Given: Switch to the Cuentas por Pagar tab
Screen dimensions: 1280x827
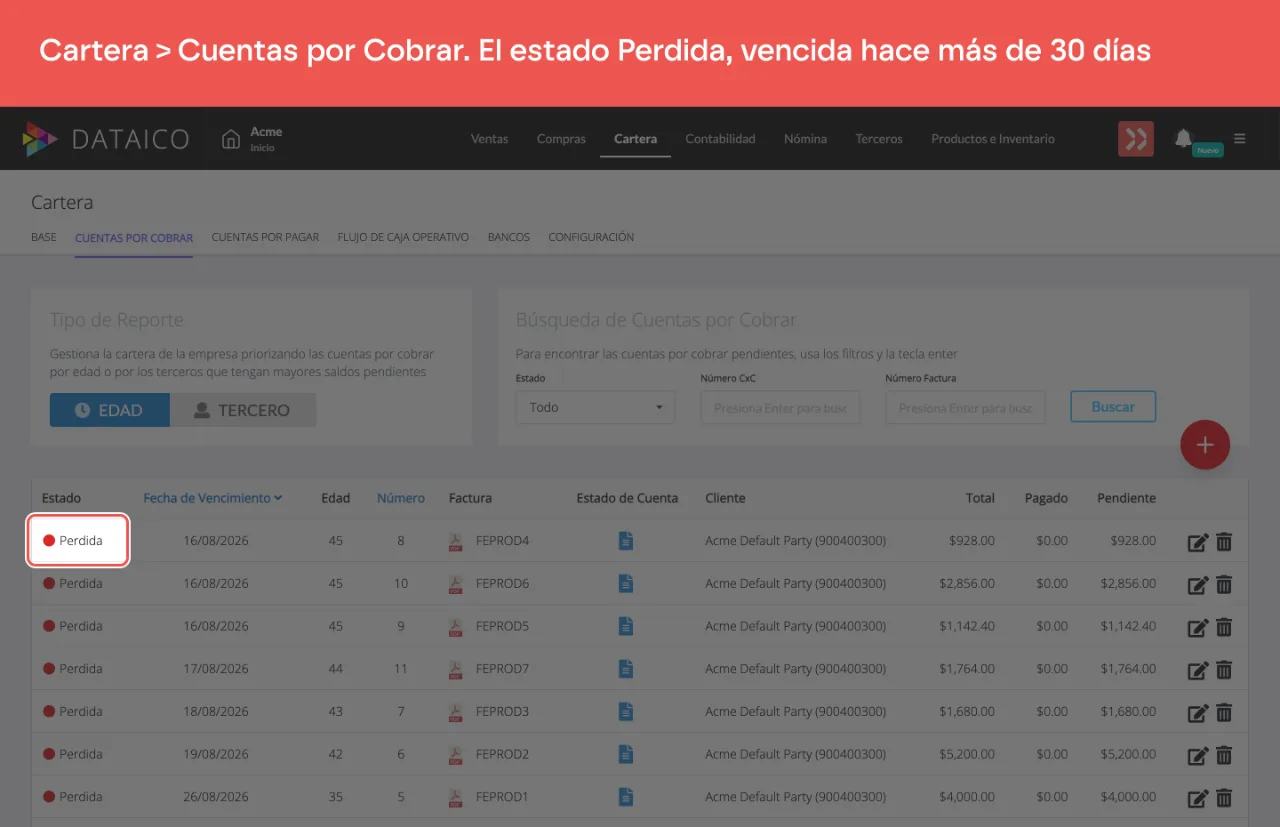Looking at the screenshot, I should tap(265, 237).
